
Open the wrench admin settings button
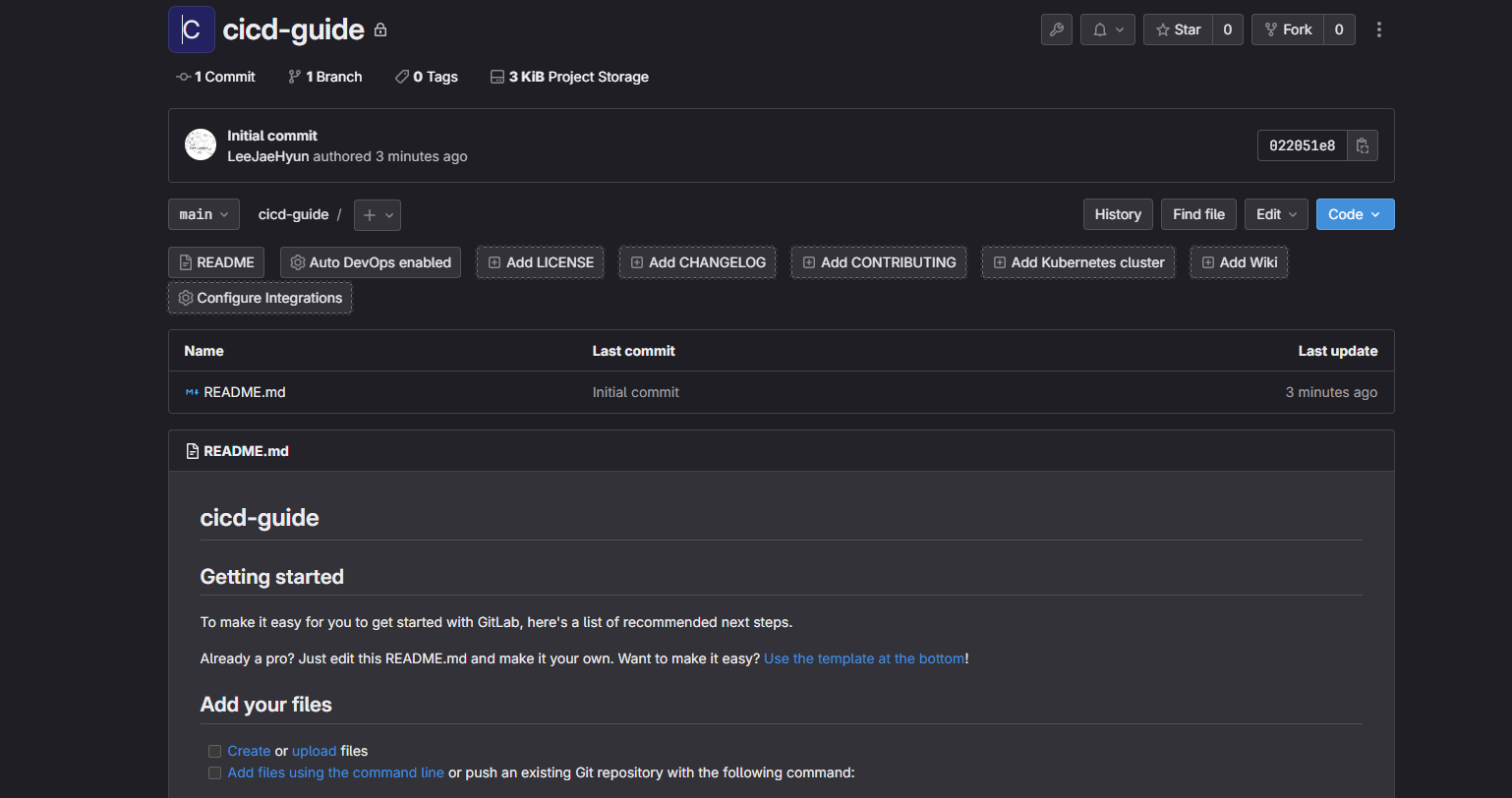click(x=1057, y=29)
